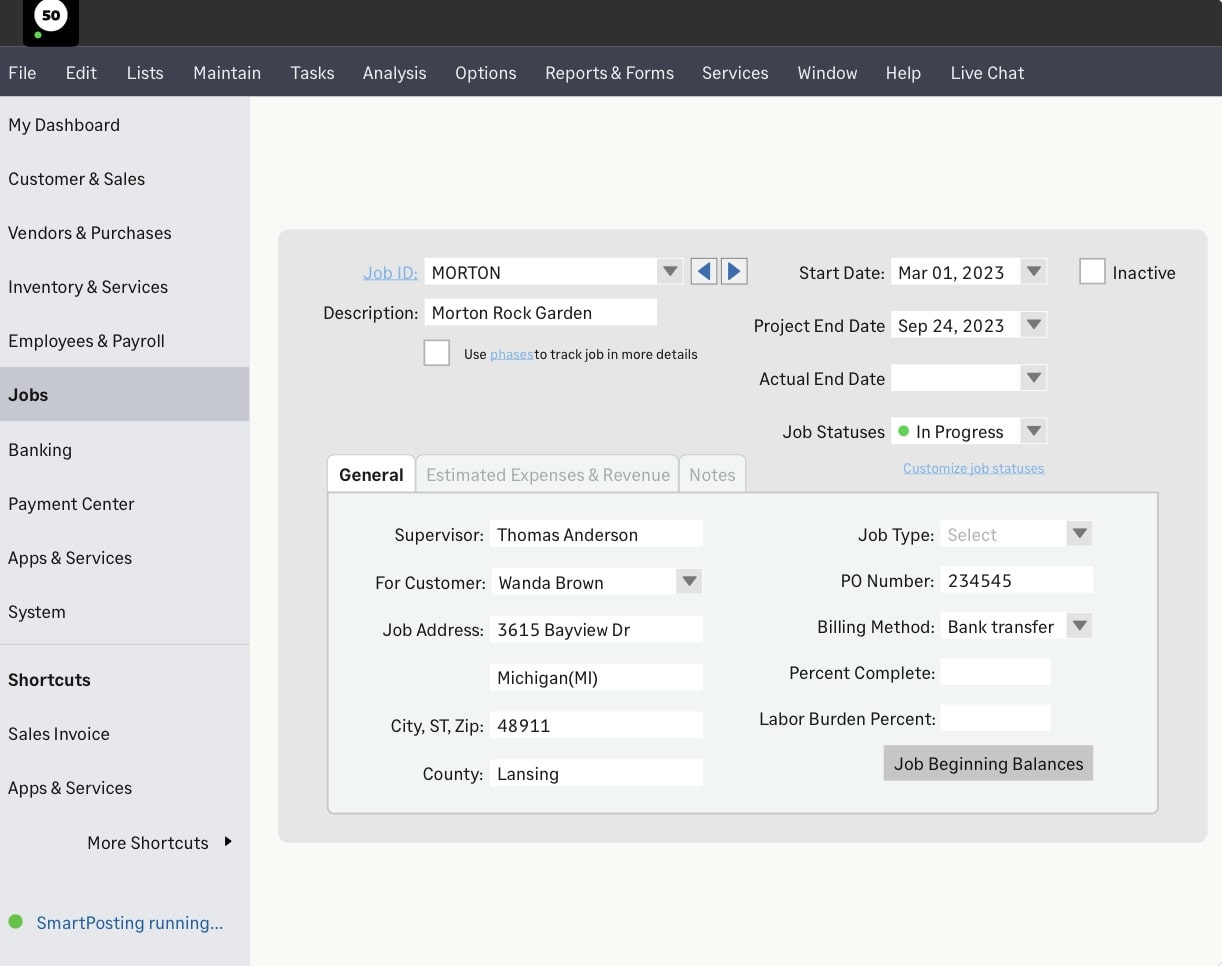
Task: Switch to the Notes tab
Action: pyautogui.click(x=712, y=474)
